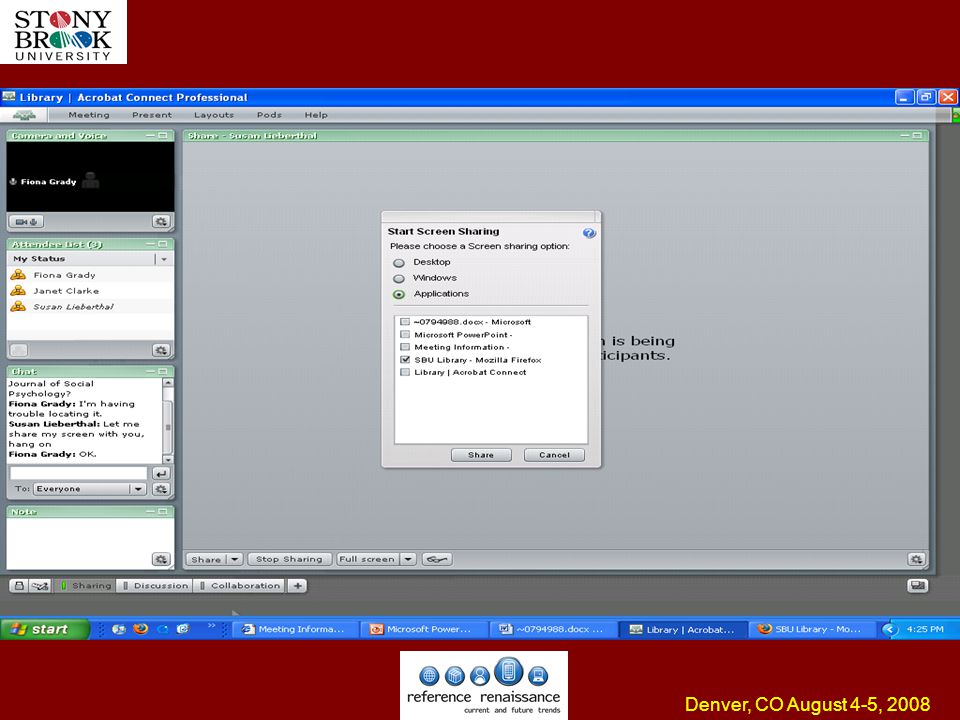Click Stop Sharing button

pos(289,559)
